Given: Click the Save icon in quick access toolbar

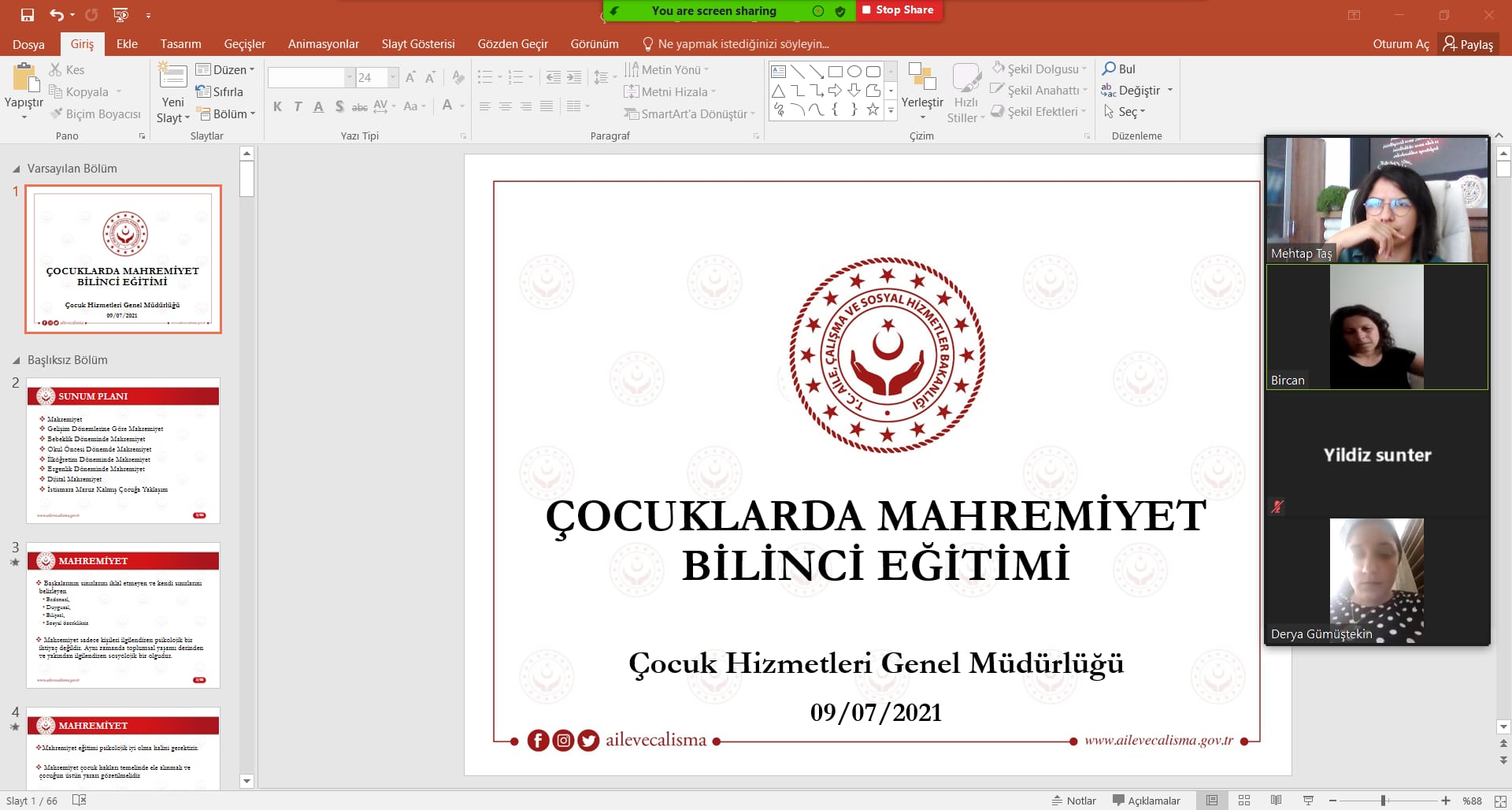Looking at the screenshot, I should [28, 14].
